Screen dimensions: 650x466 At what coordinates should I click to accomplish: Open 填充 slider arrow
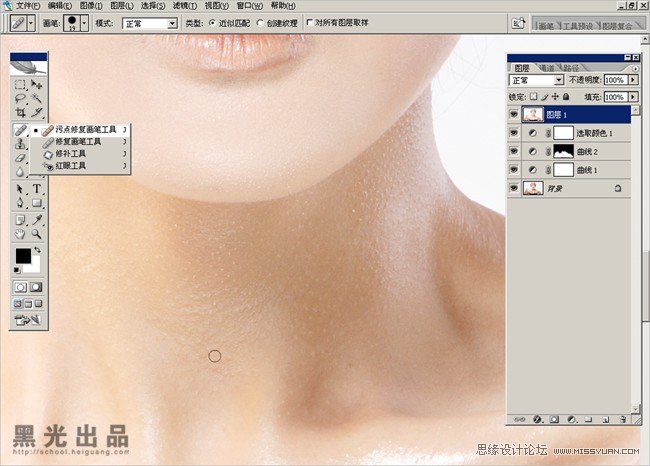pos(633,97)
